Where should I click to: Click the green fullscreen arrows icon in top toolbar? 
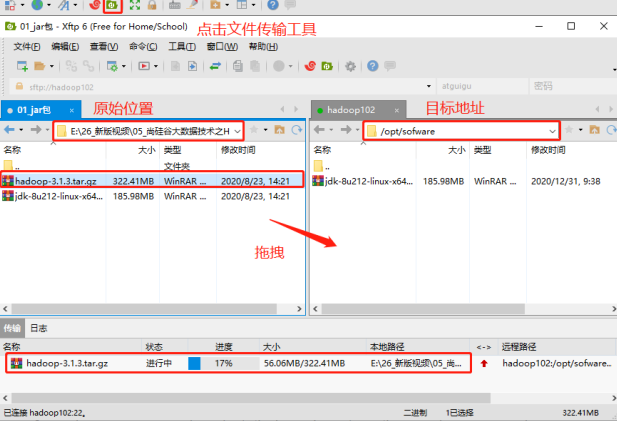[135, 5]
